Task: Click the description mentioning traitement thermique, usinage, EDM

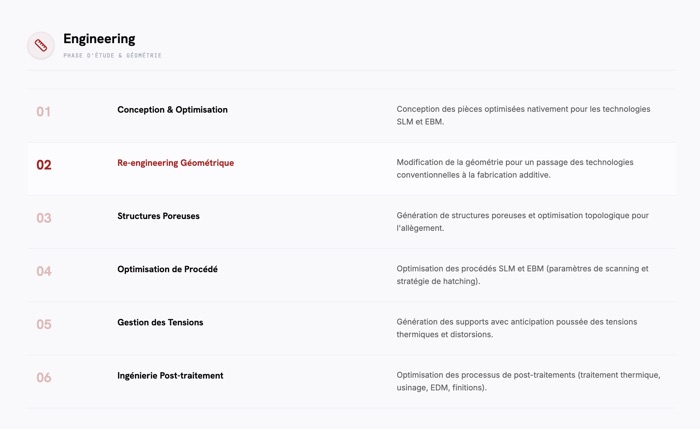Action: [x=528, y=381]
